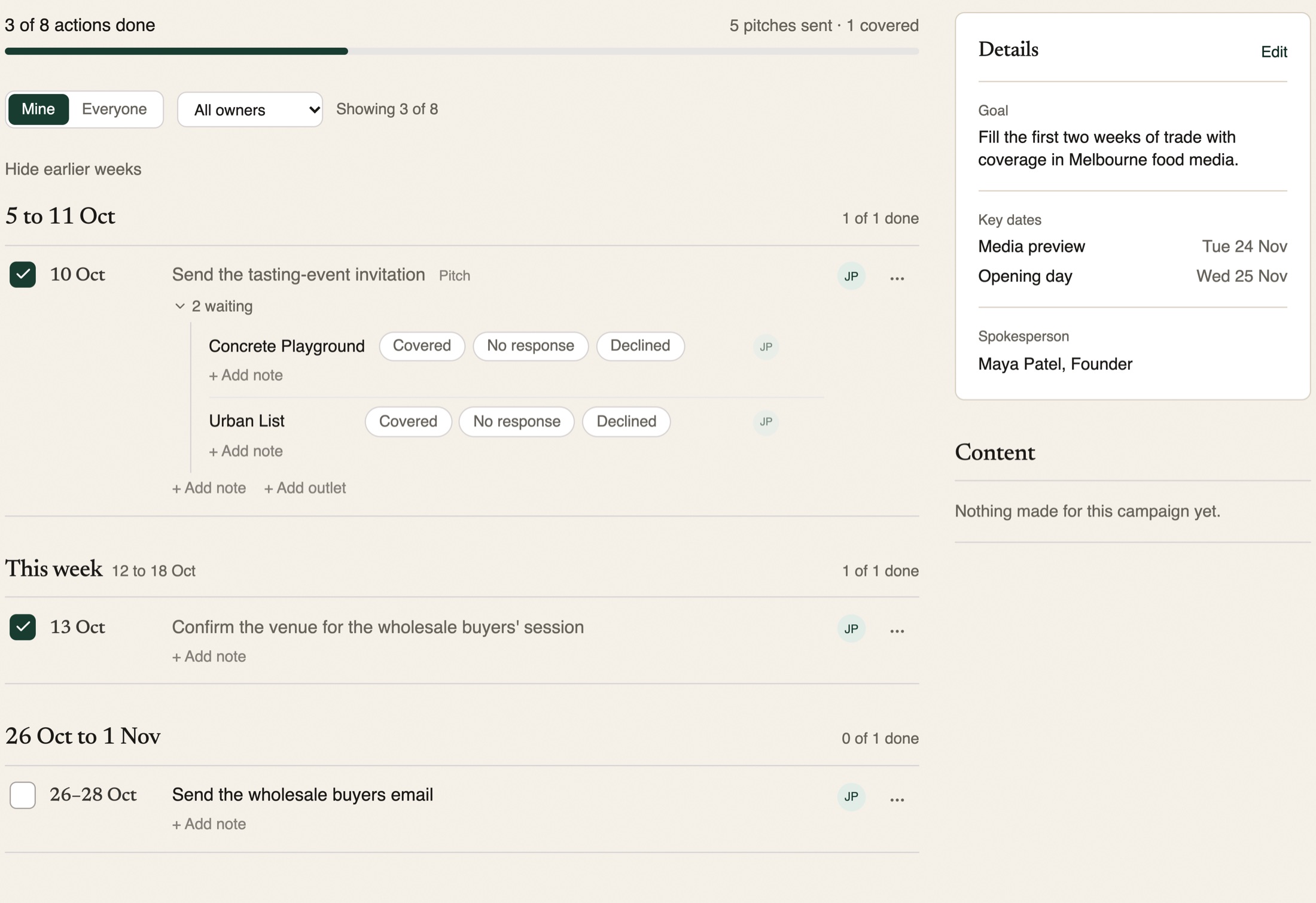Add note under Concrete Playground
The height and width of the screenshot is (903, 1316).
pos(246,375)
